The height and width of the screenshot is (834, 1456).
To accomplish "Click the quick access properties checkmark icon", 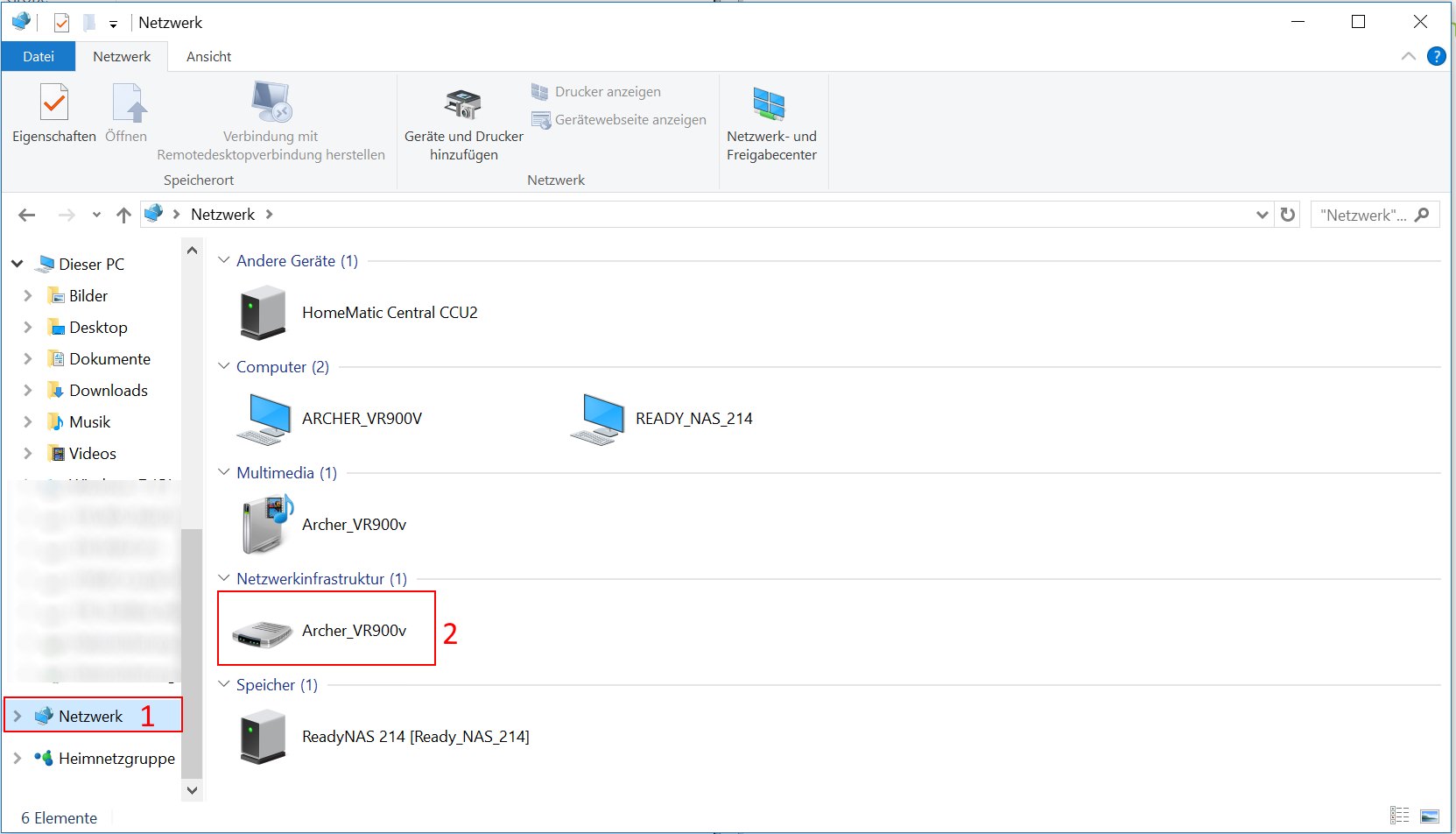I will coord(61,23).
